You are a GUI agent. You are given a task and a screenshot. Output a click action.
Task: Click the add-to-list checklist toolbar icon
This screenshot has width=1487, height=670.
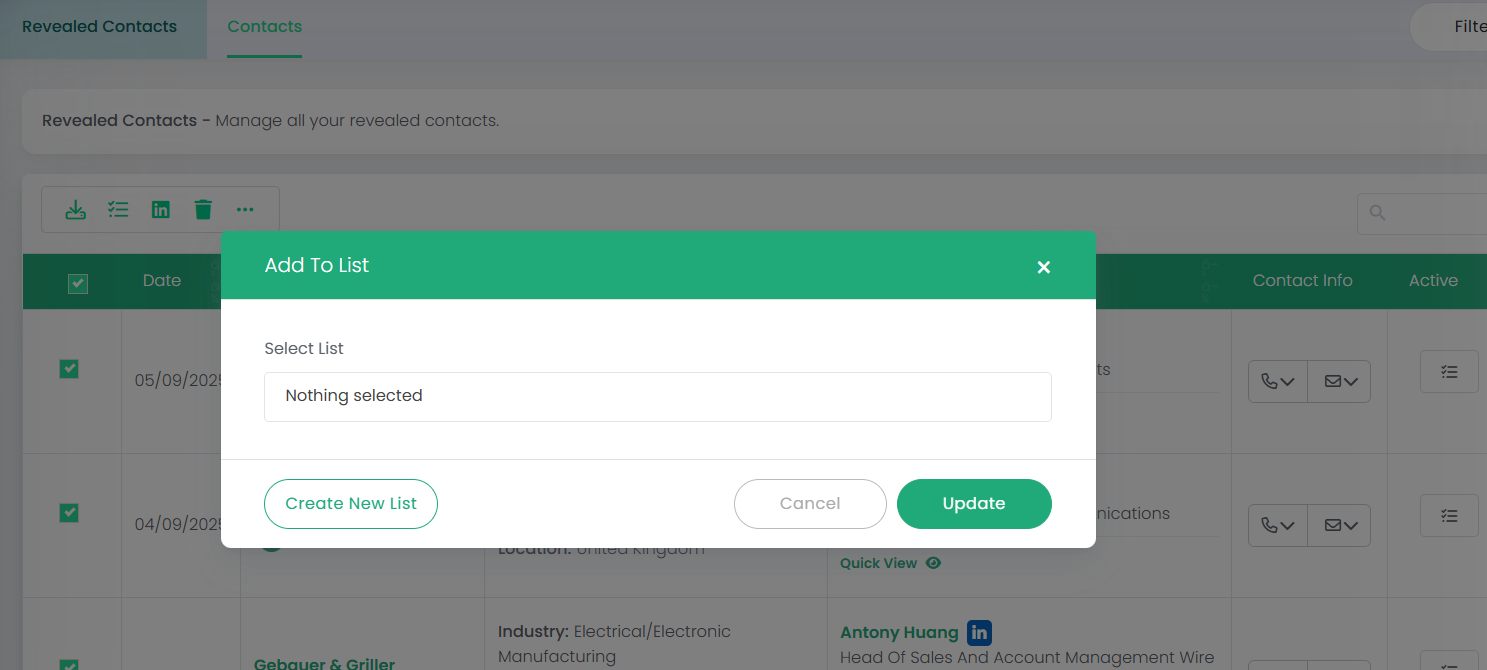click(x=118, y=210)
